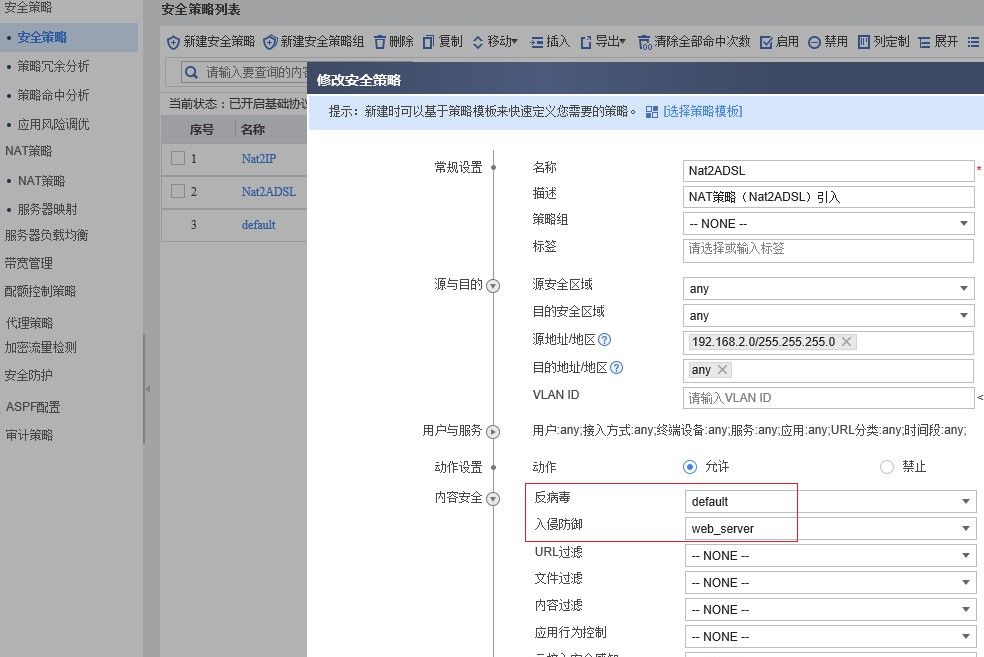984x657 pixels.
Task: Open the 入侵防御 web_server dropdown
Action: click(965, 528)
